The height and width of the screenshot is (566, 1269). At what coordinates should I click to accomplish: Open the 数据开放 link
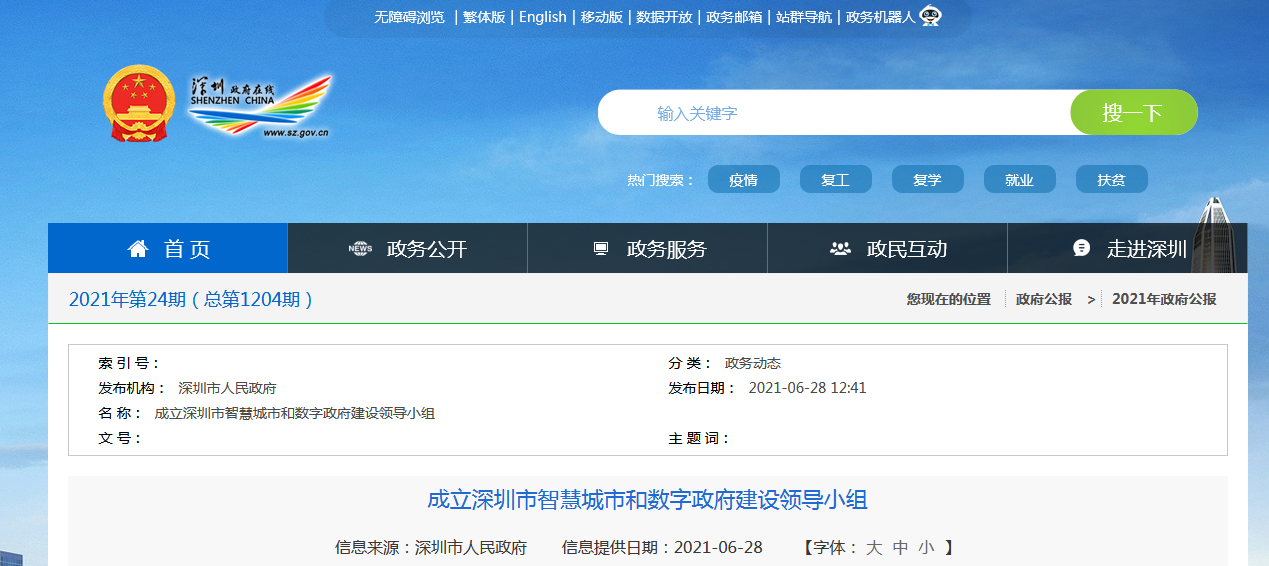pos(665,17)
